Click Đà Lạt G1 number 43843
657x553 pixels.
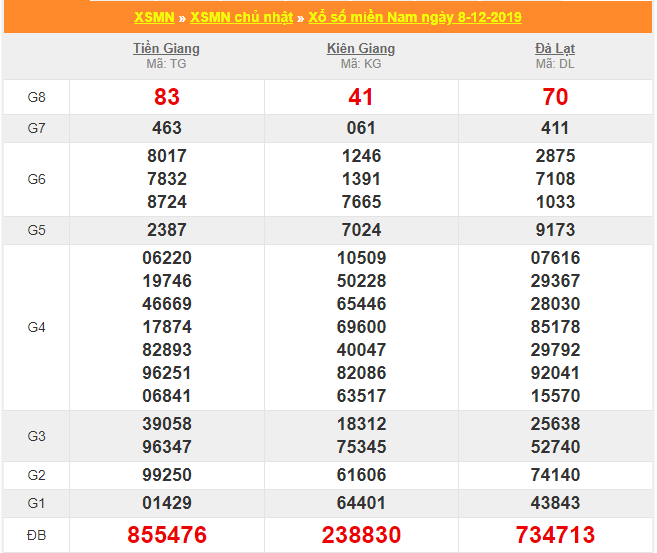[x=555, y=501]
